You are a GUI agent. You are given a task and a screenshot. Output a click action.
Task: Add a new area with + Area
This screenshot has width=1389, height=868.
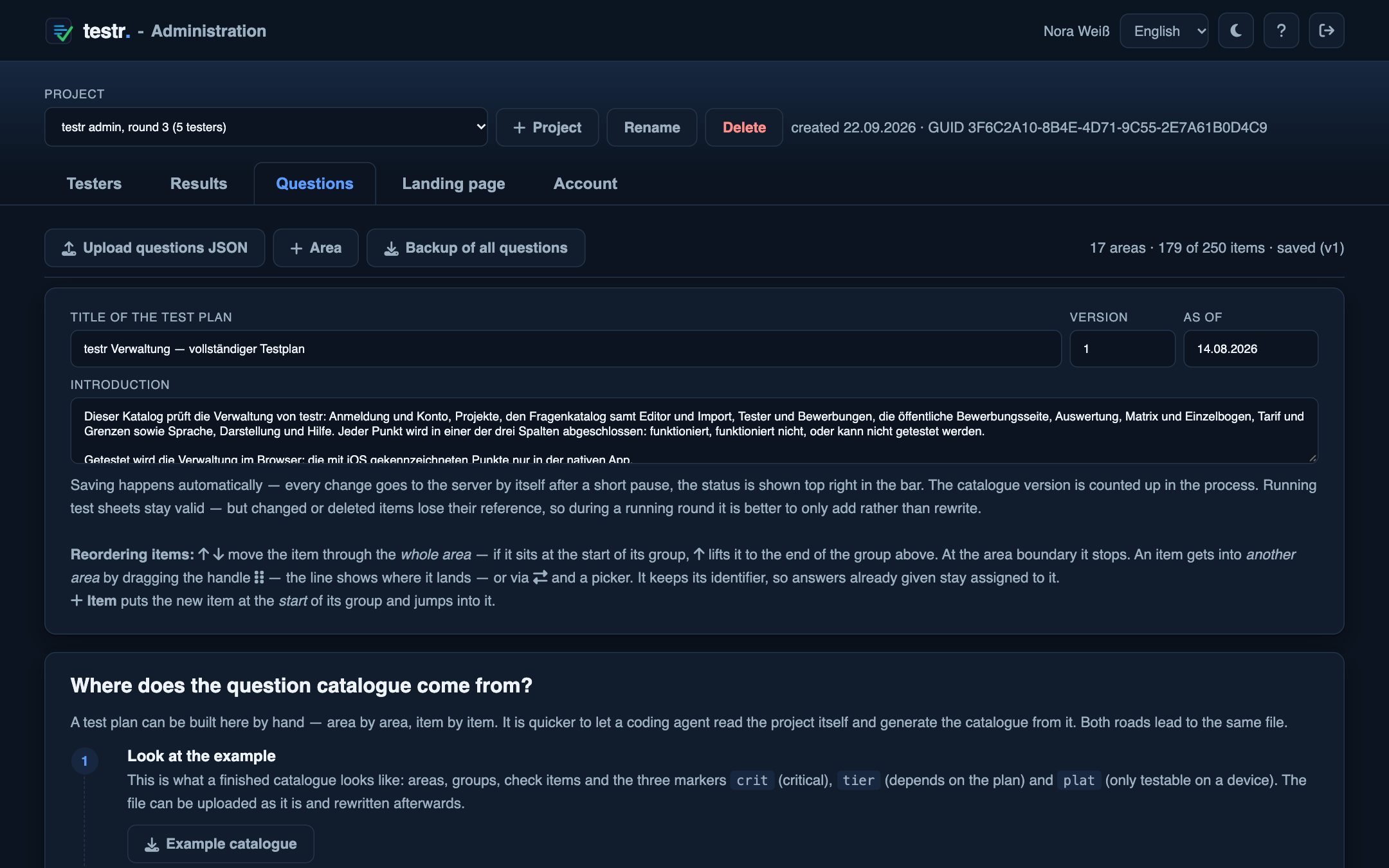(x=316, y=248)
